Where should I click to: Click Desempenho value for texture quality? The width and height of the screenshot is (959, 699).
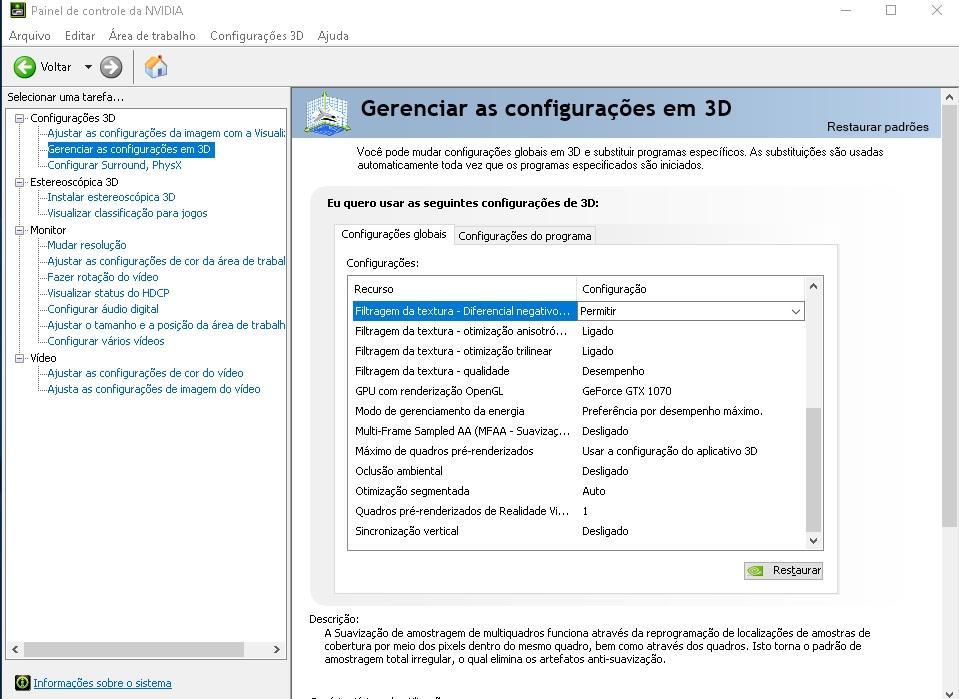(x=613, y=371)
